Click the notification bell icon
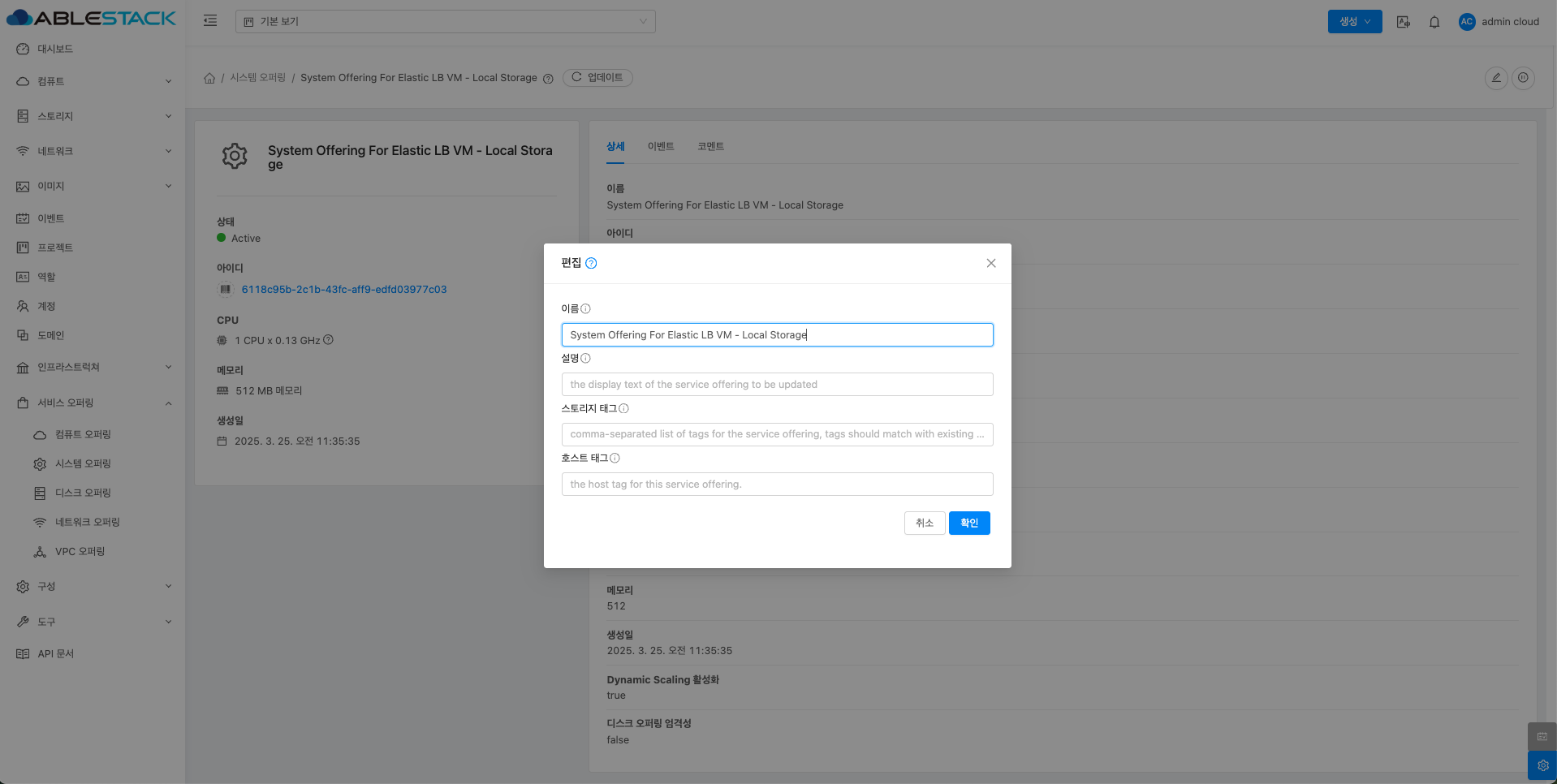 click(1434, 22)
